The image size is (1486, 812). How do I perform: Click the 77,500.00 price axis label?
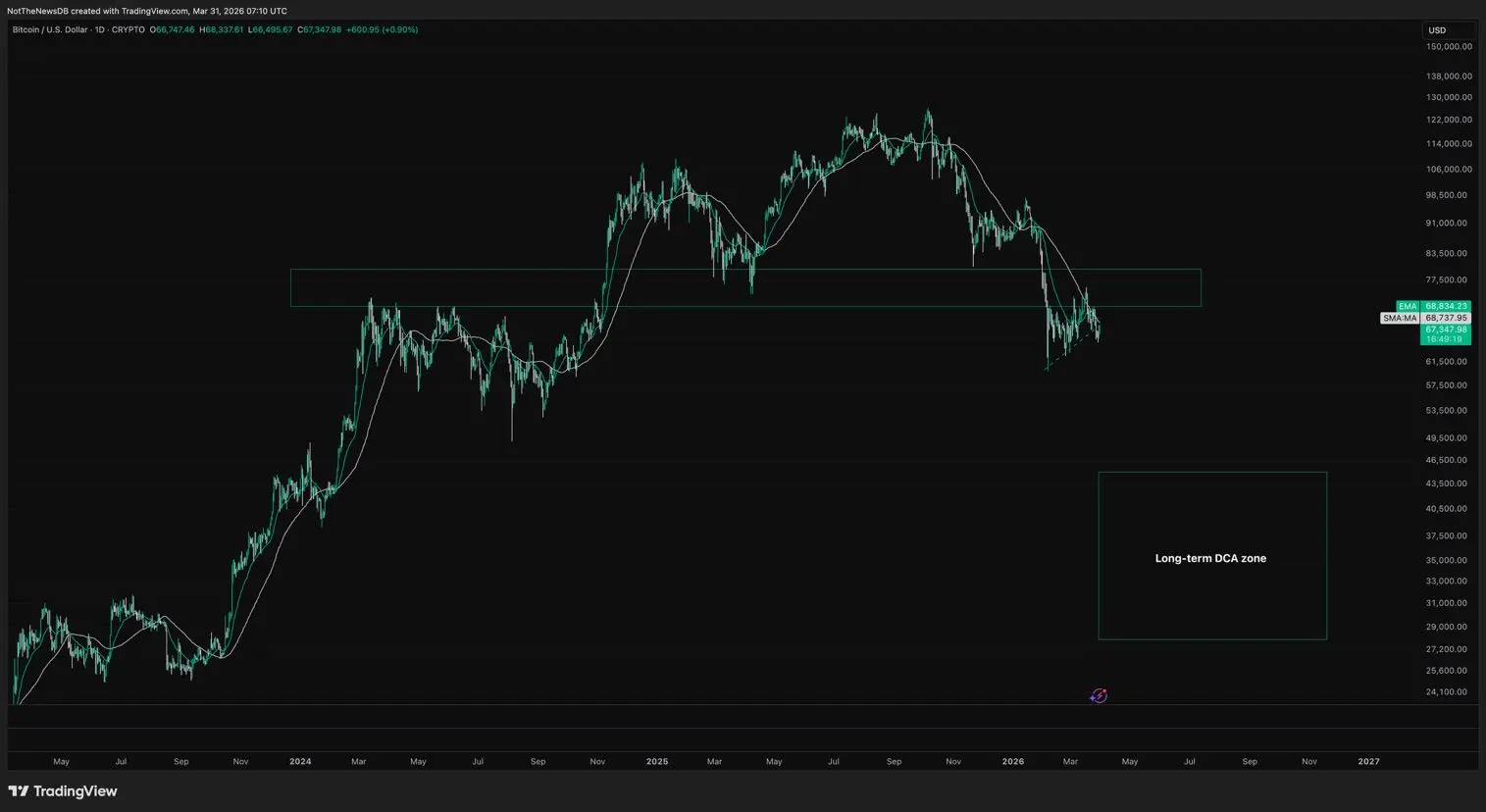(1447, 279)
